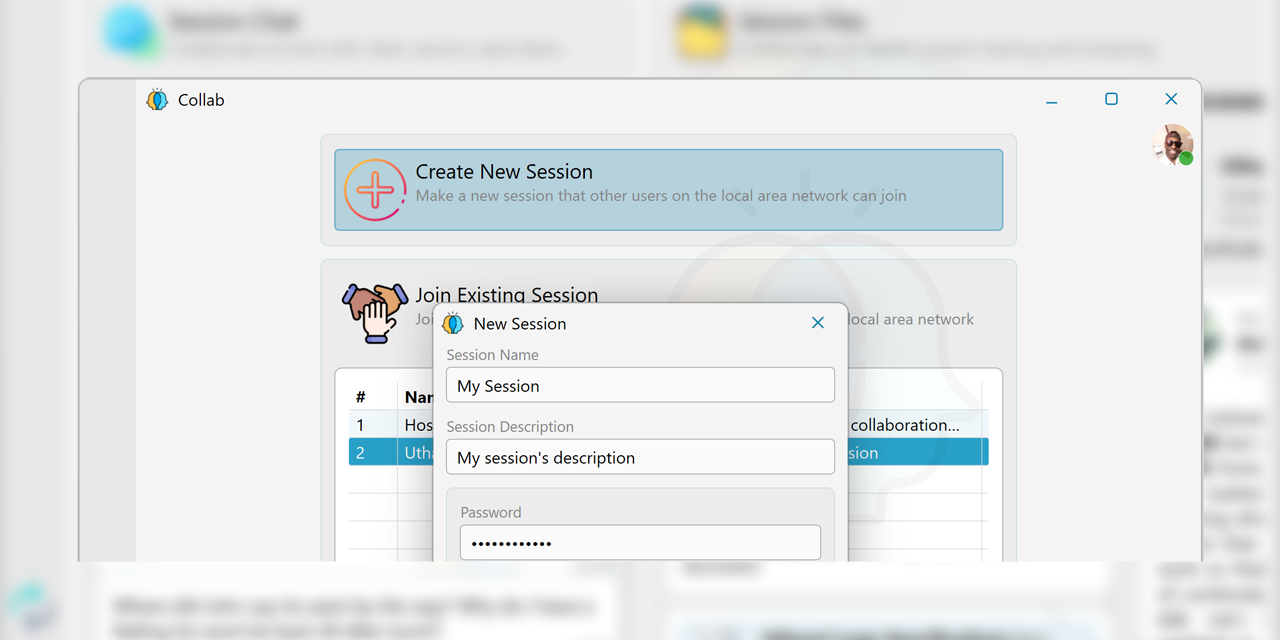Focus the Session Name field
The height and width of the screenshot is (640, 1280).
tap(640, 385)
